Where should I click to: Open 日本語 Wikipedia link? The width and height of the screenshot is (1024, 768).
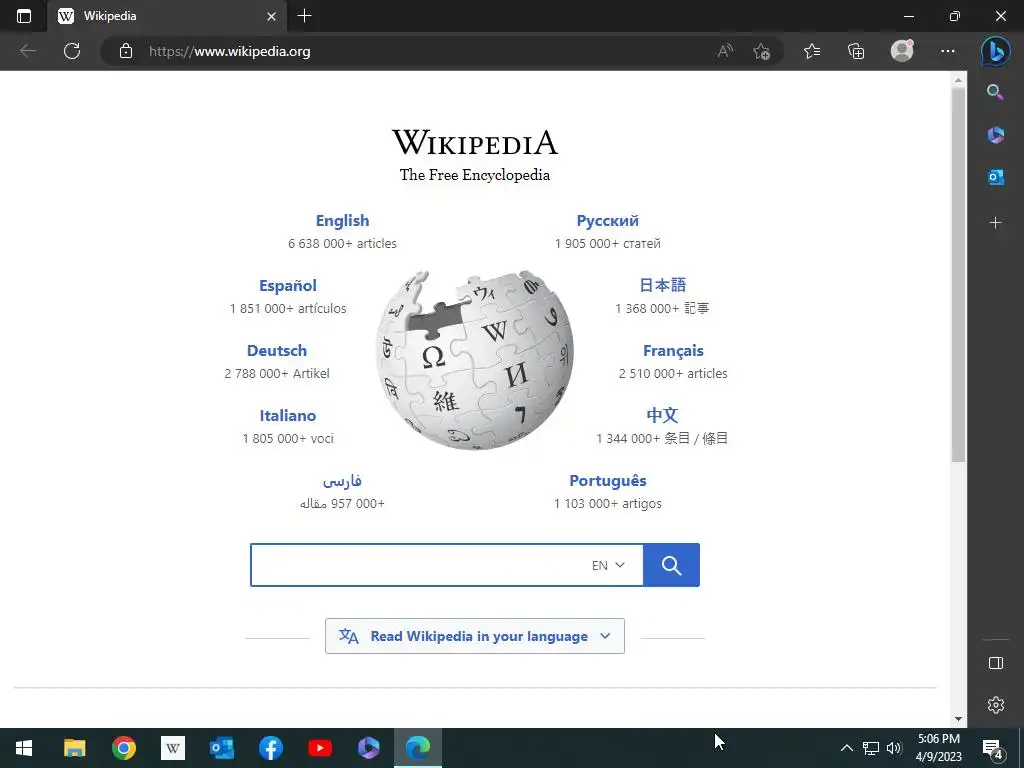click(x=662, y=285)
